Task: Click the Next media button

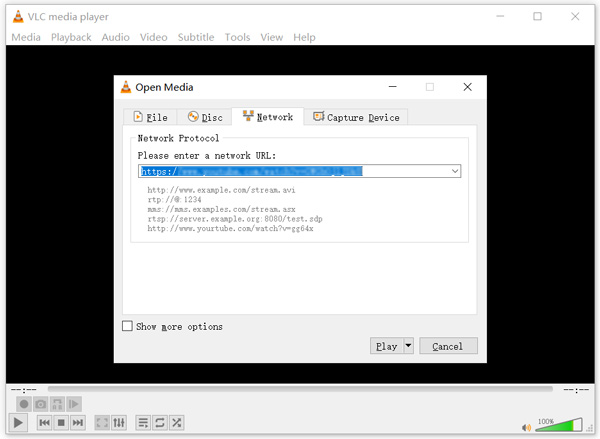Action: (x=78, y=423)
